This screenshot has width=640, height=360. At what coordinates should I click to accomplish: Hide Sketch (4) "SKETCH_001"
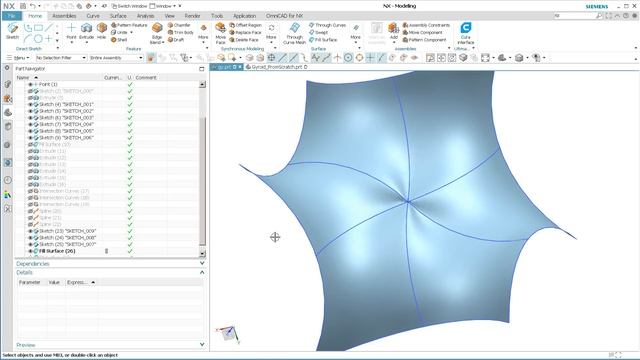coord(30,104)
